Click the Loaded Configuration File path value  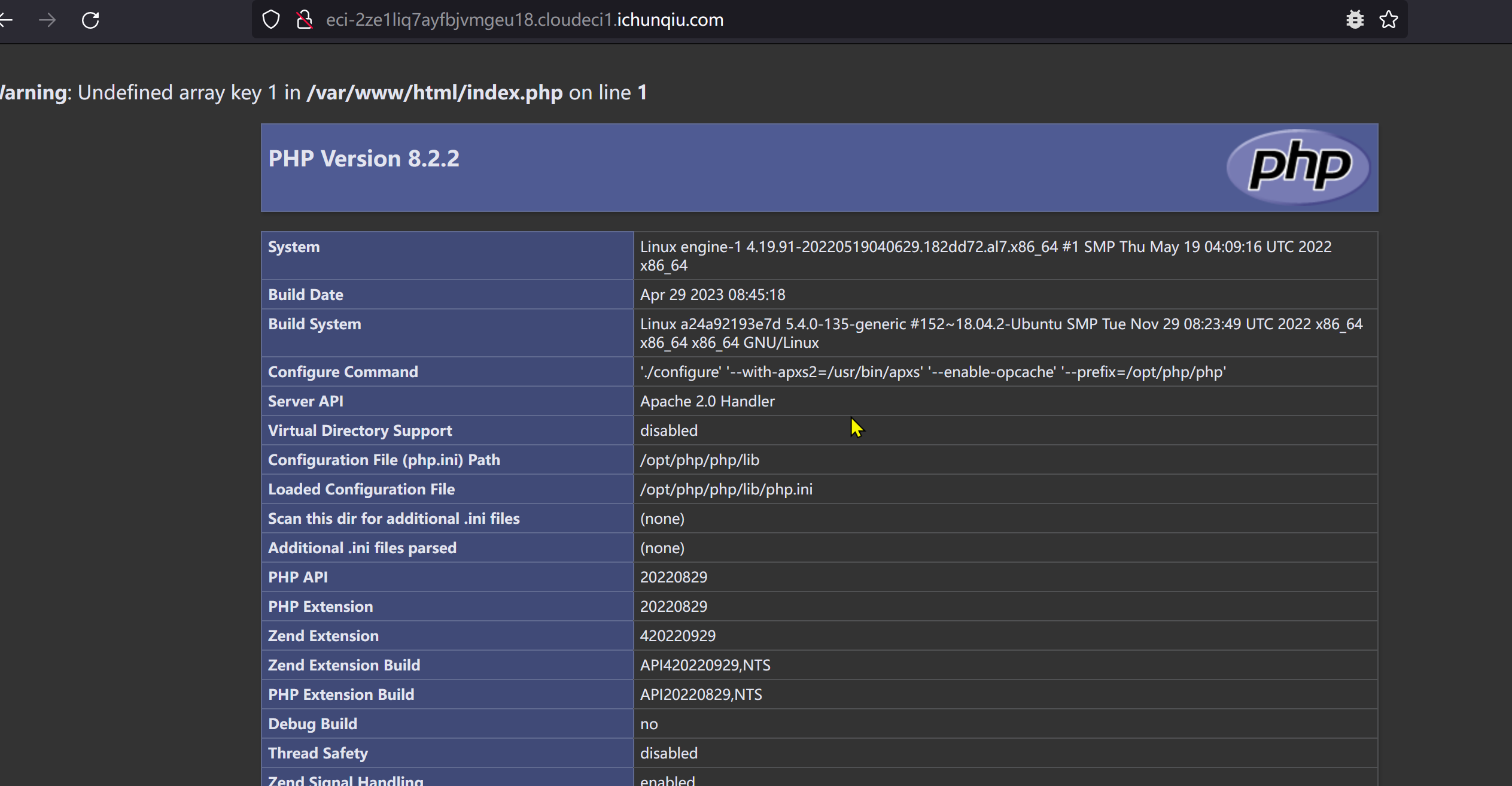[x=726, y=490]
